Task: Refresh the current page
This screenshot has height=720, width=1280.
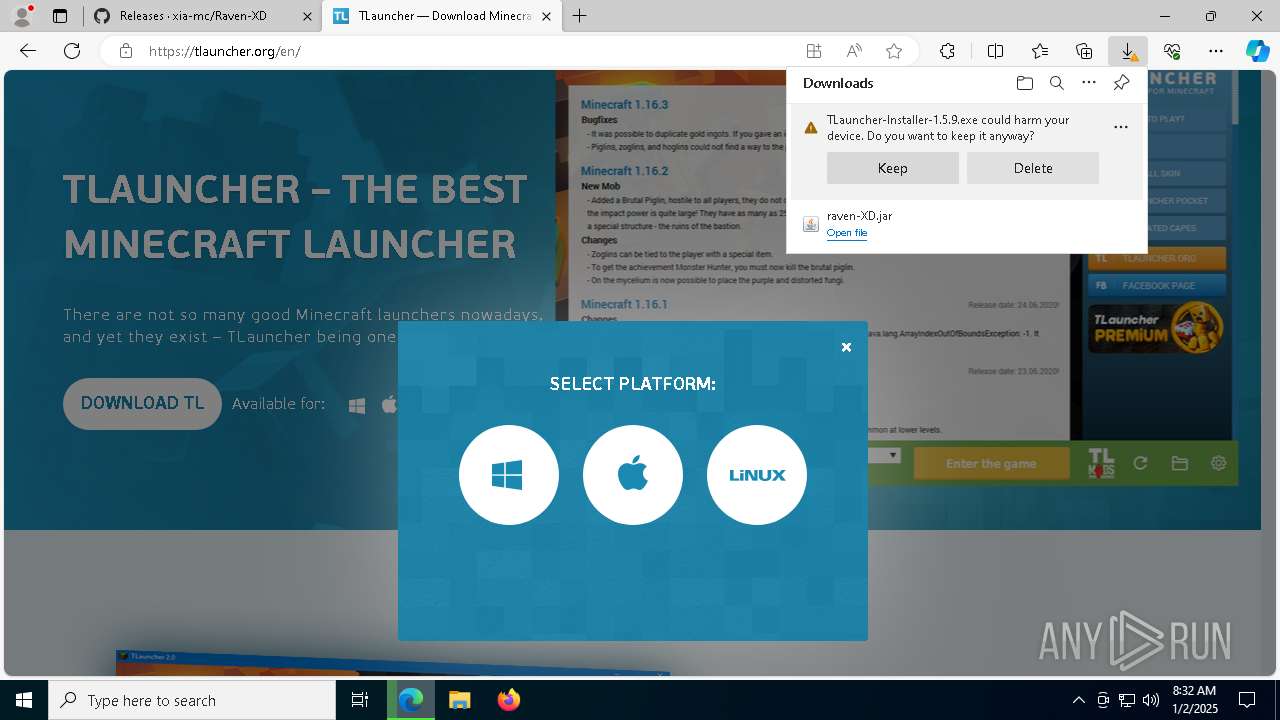Action: pos(72,51)
